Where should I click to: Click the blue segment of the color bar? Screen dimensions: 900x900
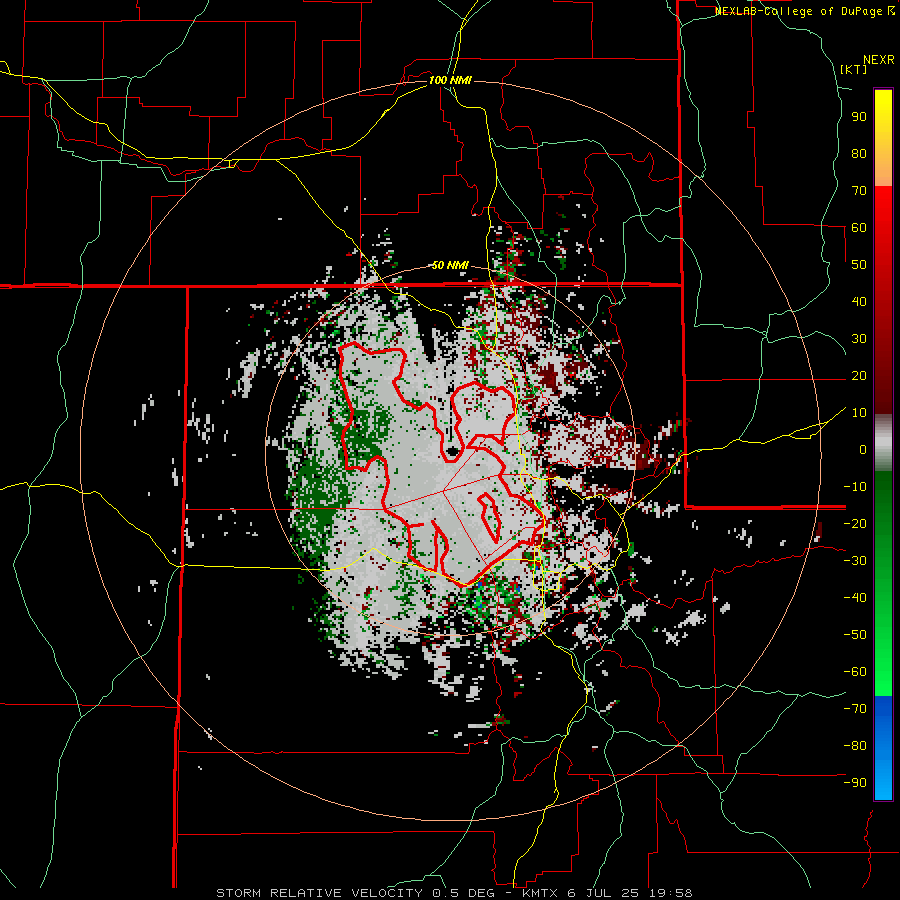coord(883,748)
